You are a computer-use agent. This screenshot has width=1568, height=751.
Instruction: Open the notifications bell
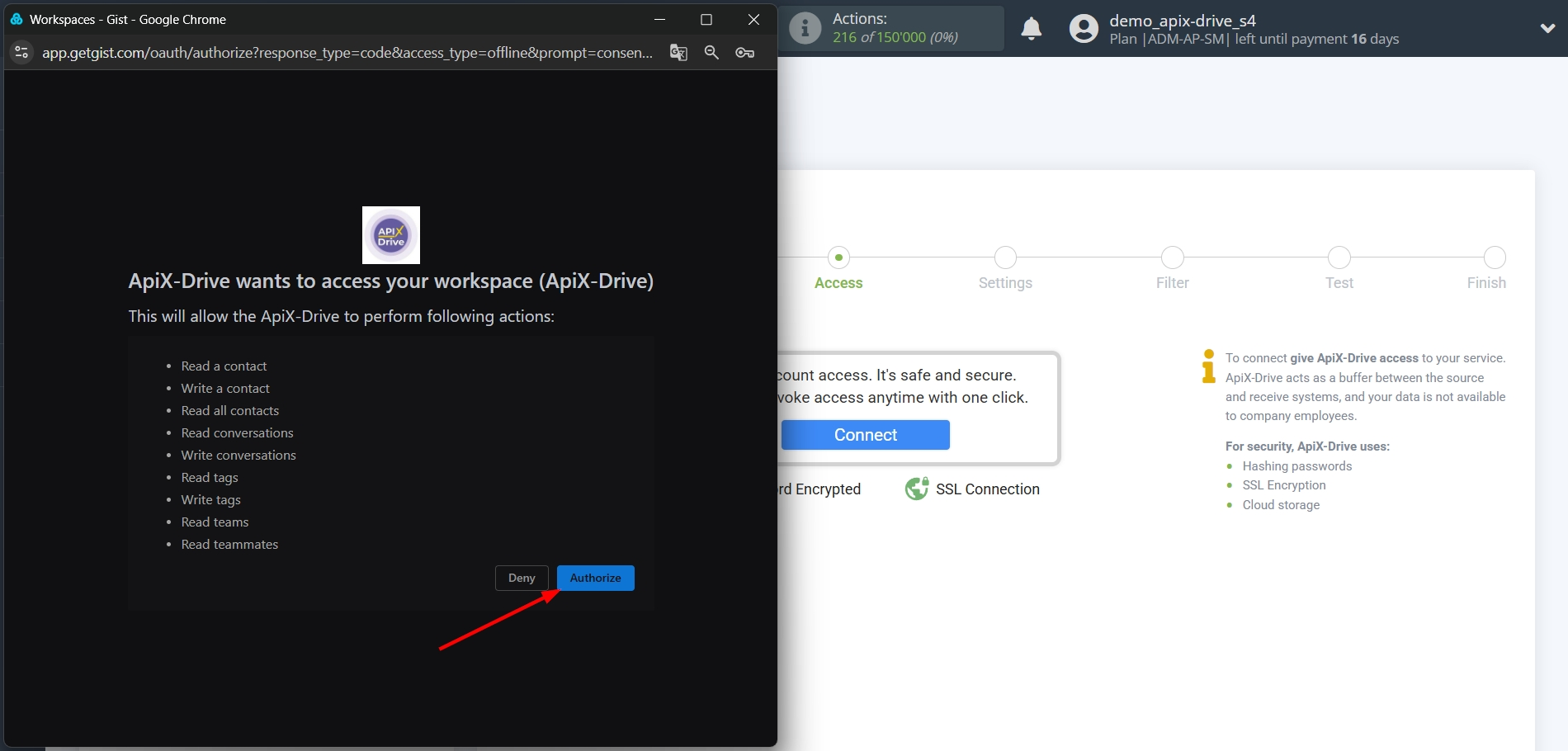1031,28
